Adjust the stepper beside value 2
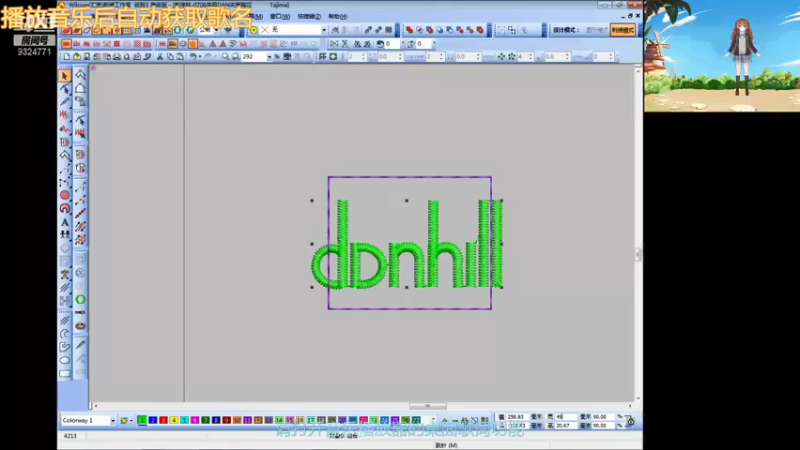800x450 pixels. (x=363, y=57)
